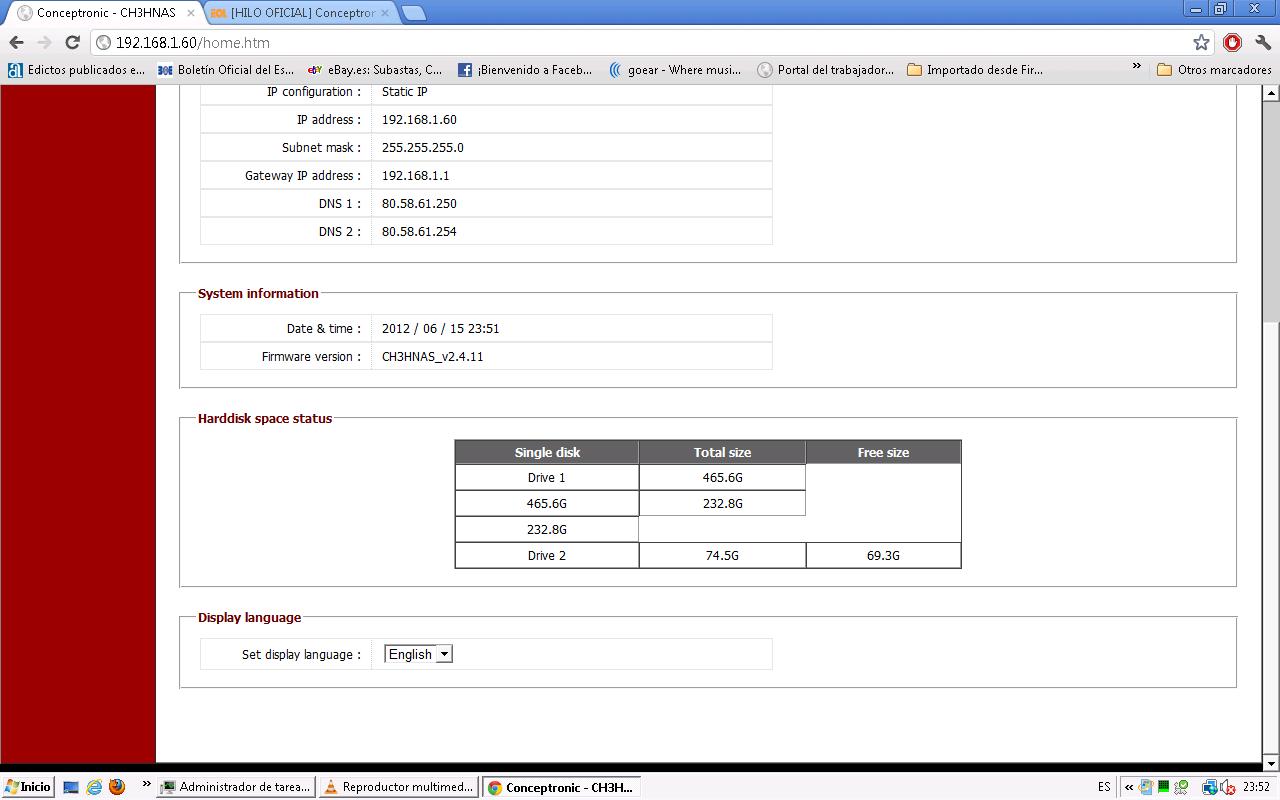Click the DNS 1 value 80.58.61.250
Viewport: 1280px width, 800px height.
click(x=419, y=203)
